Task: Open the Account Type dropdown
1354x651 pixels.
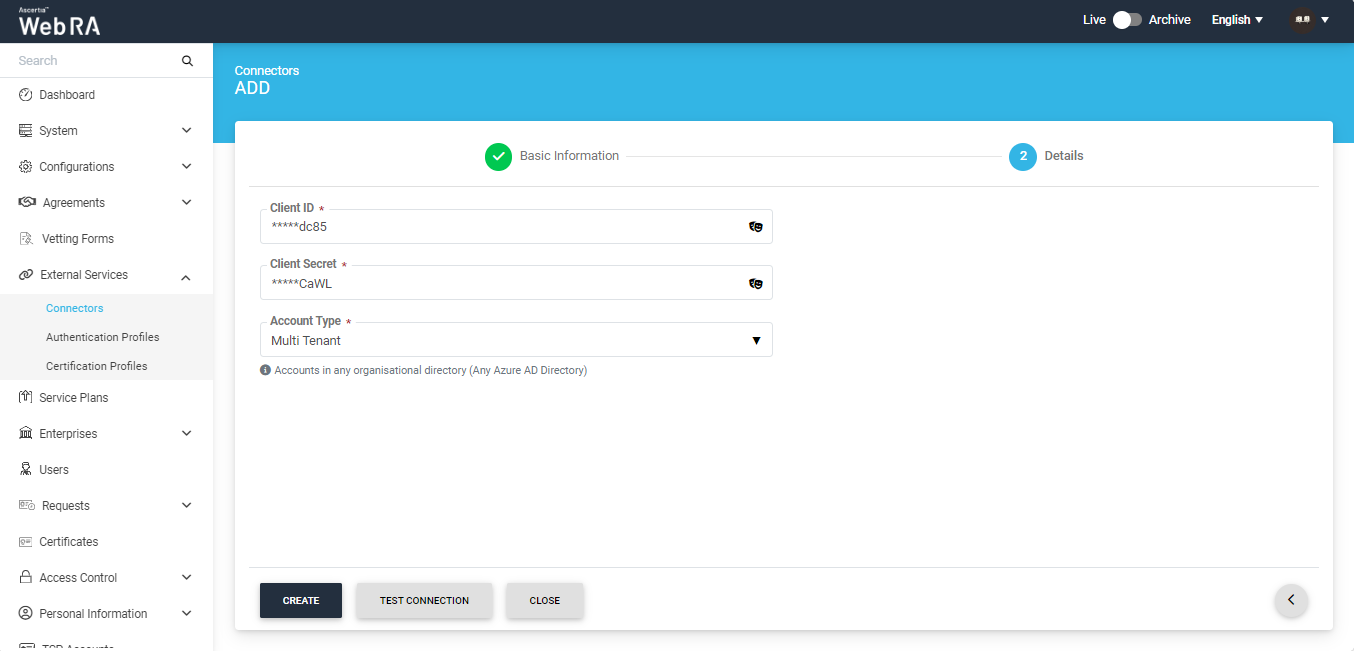Action: (x=515, y=341)
